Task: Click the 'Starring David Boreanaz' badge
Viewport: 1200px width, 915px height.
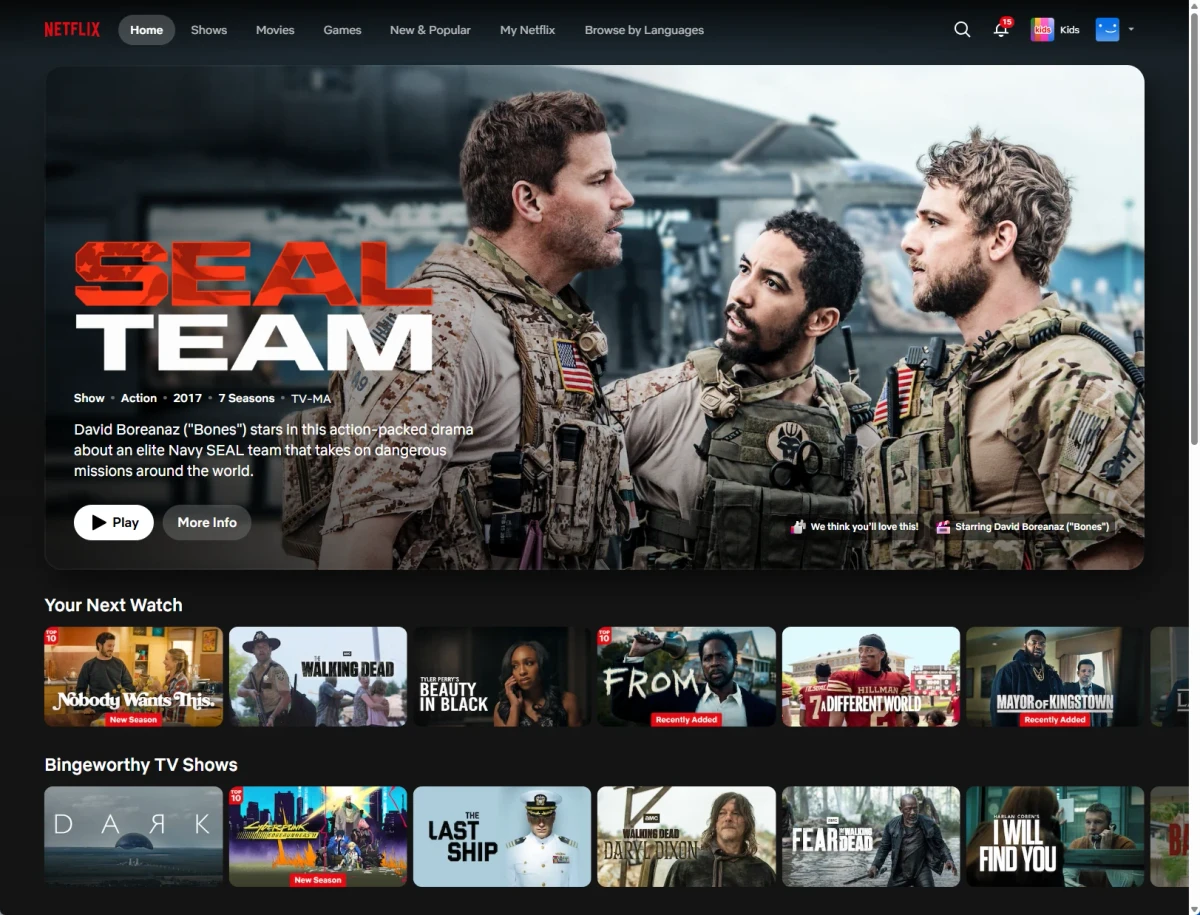Action: [x=1023, y=526]
